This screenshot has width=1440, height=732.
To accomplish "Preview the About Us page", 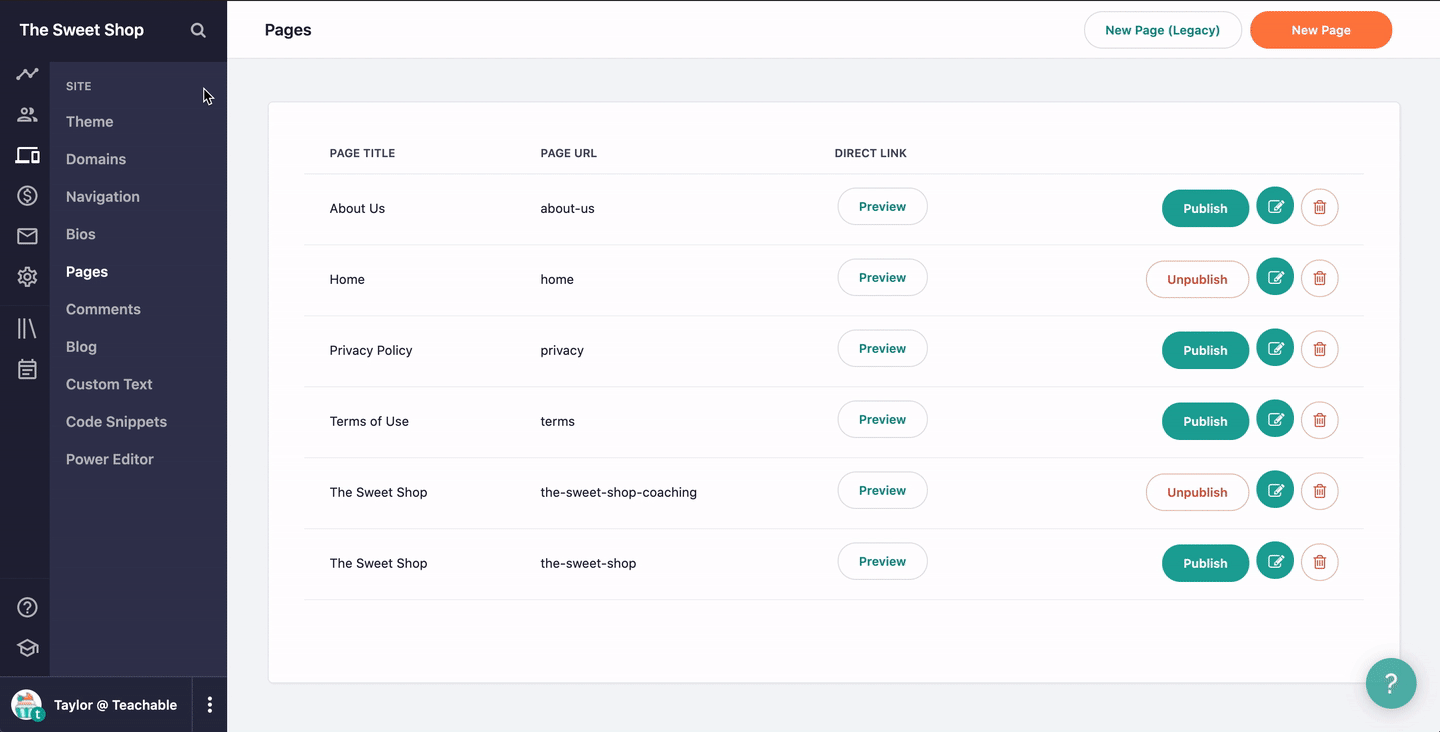I will pyautogui.click(x=882, y=207).
